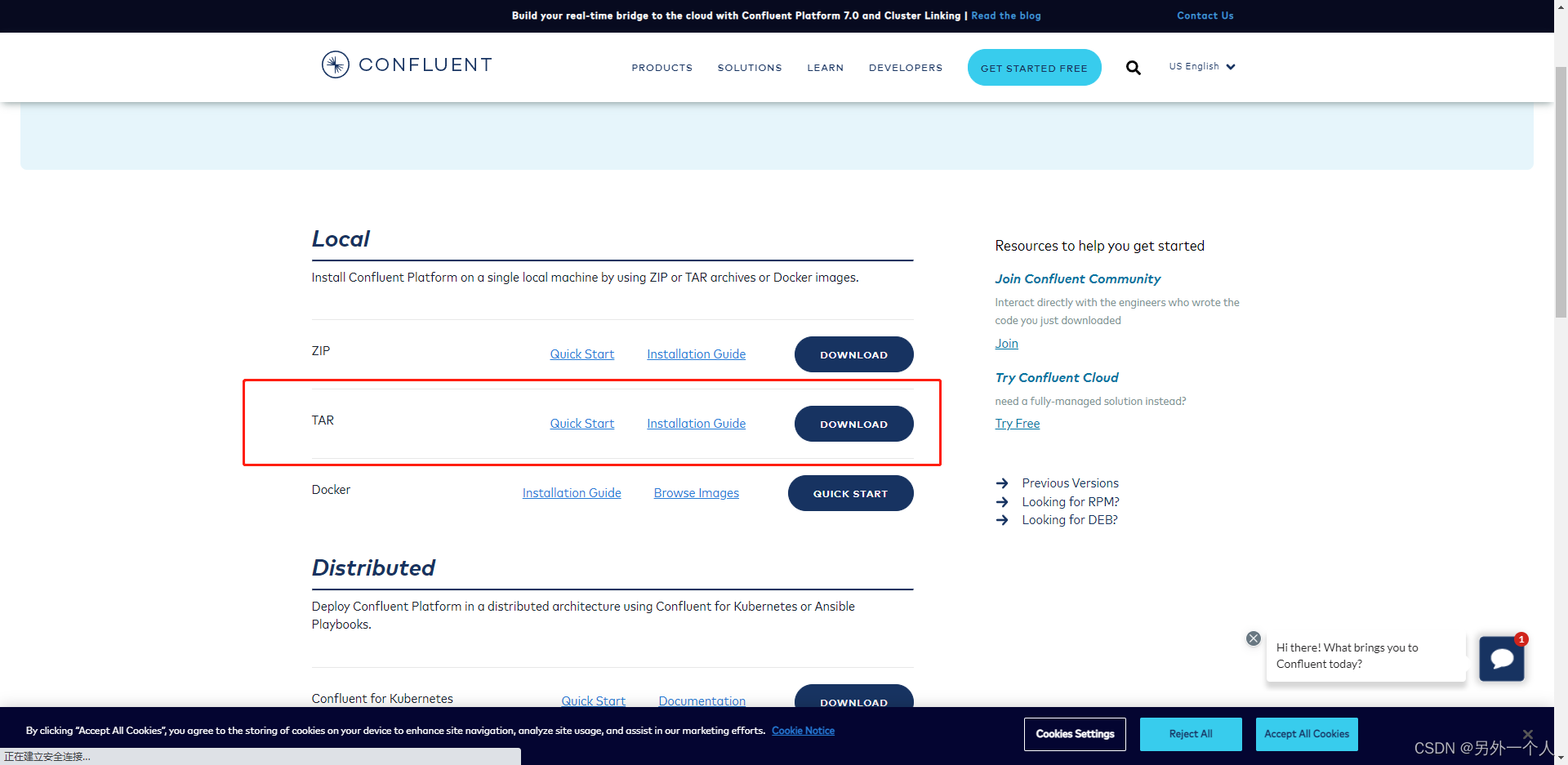Download Confluent for Kubernetes

click(853, 696)
